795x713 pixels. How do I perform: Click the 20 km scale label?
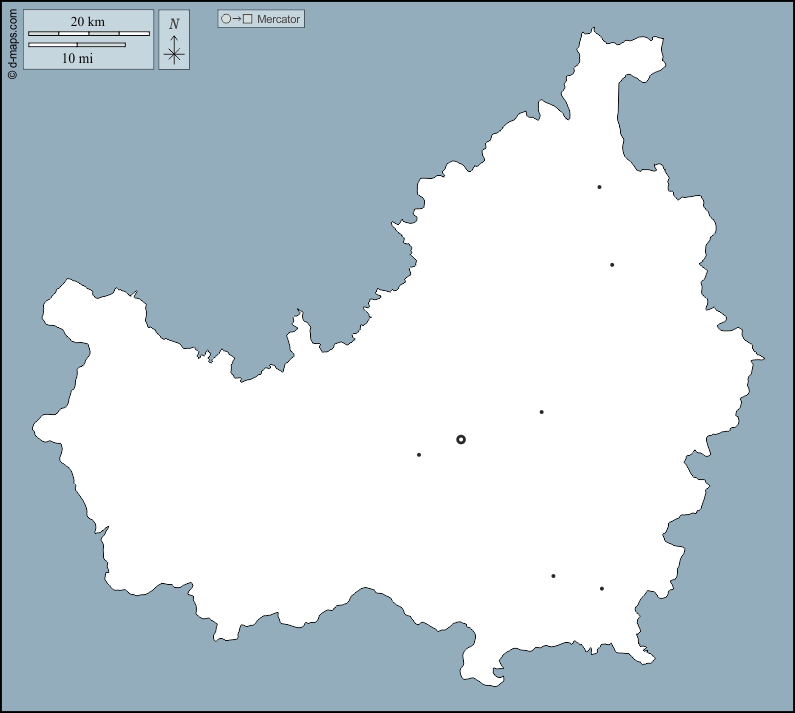(88, 21)
